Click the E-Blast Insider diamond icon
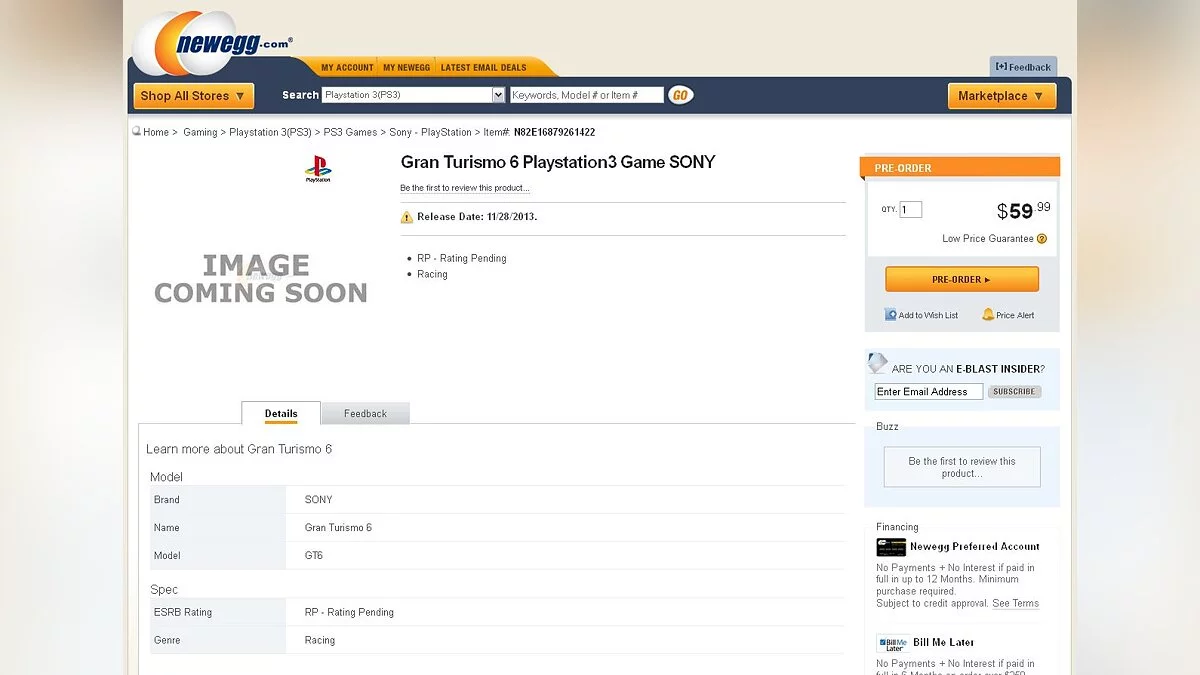This screenshot has width=1200, height=675. pos(878,364)
